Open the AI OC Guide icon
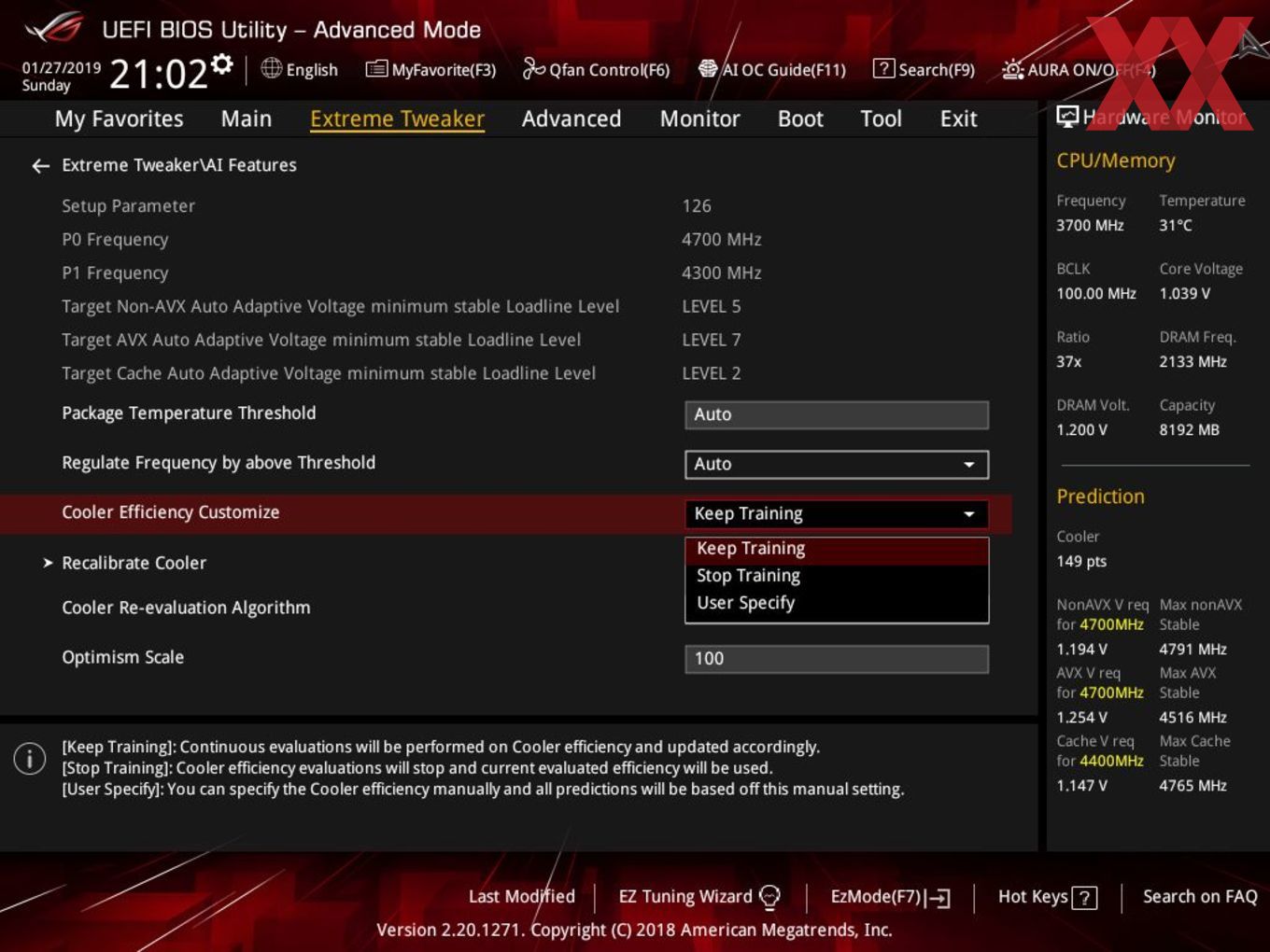Image resolution: width=1270 pixels, height=952 pixels. click(708, 69)
